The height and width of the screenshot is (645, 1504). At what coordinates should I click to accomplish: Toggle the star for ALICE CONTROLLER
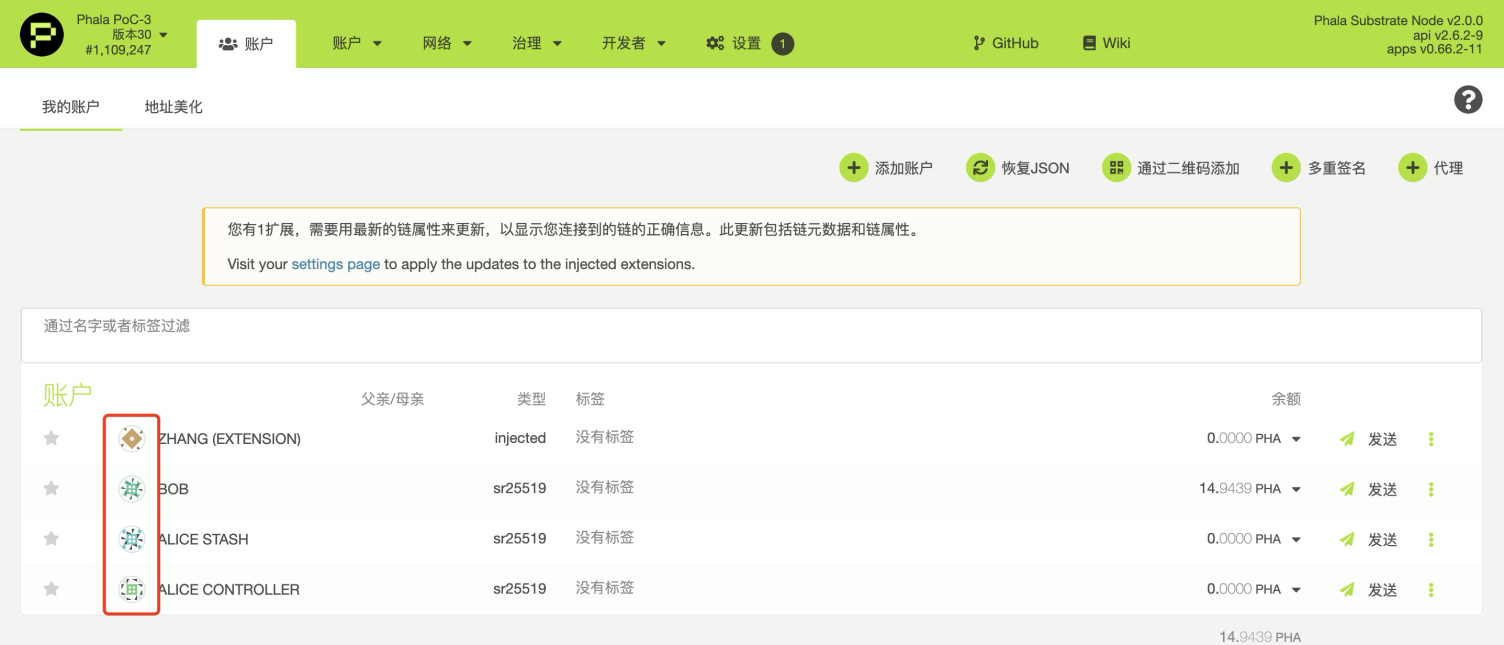(x=51, y=589)
